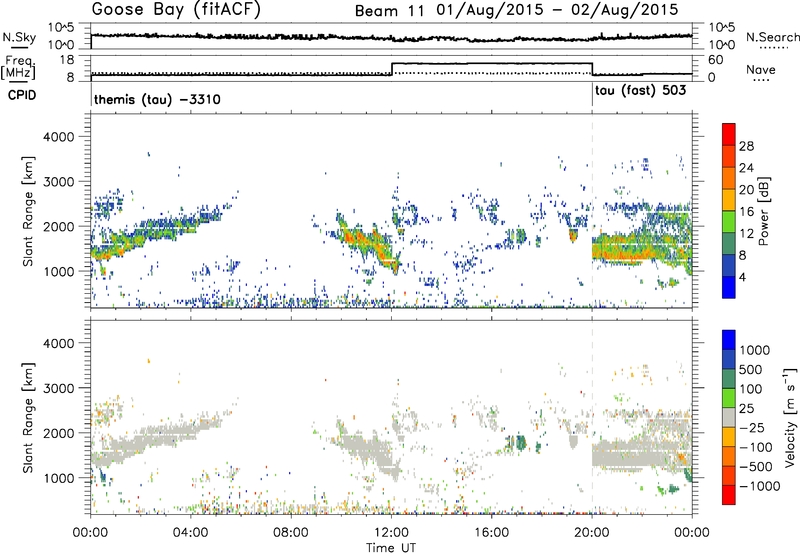Click the 'Goose Bay (fitACF)' plot title
Screen dimensions: 800x554
click(176, 10)
